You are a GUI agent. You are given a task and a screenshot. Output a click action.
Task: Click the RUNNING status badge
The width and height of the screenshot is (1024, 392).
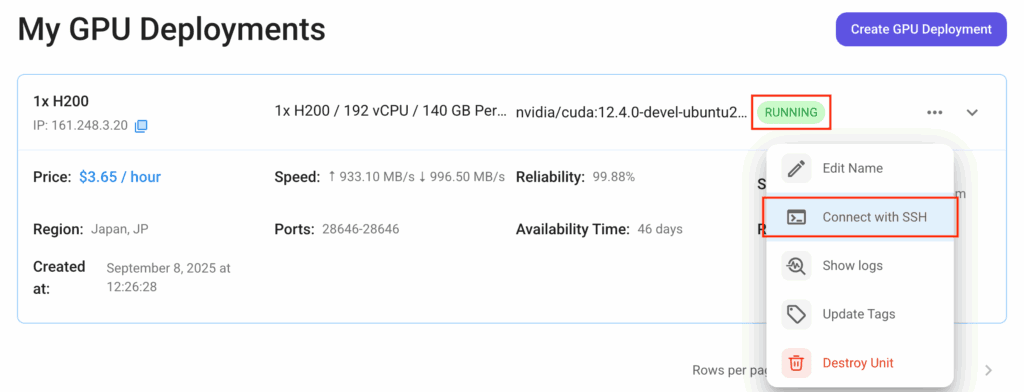click(x=791, y=112)
